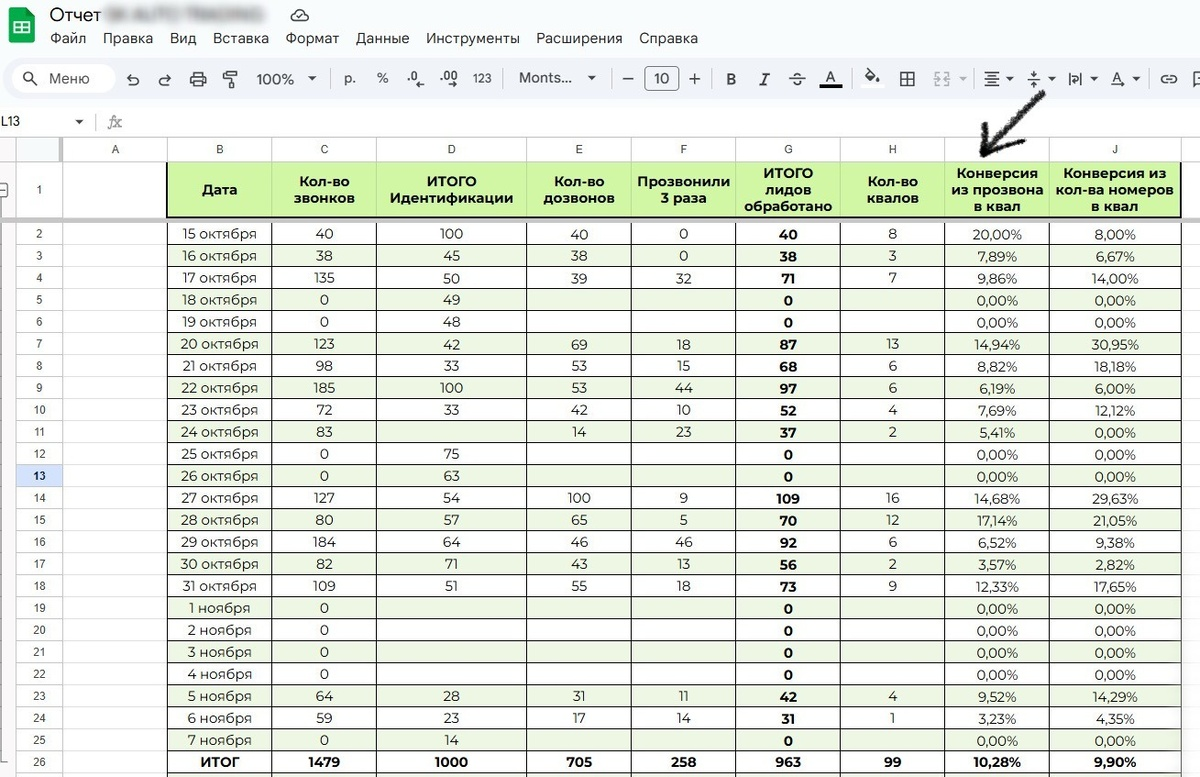Select header 'Конверсия из прозвона в квал'
1200x777 pixels.
(997, 190)
